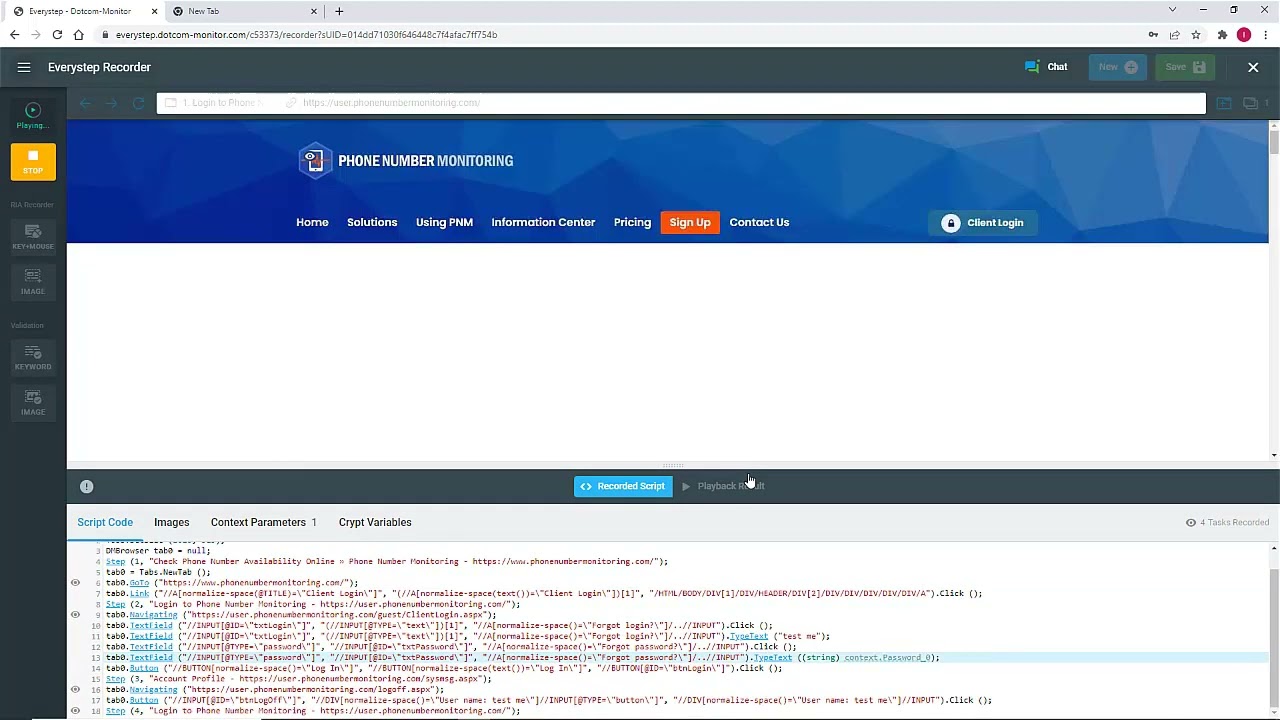Click the Navigating link on line 9
The image size is (1280, 720).
(x=153, y=615)
